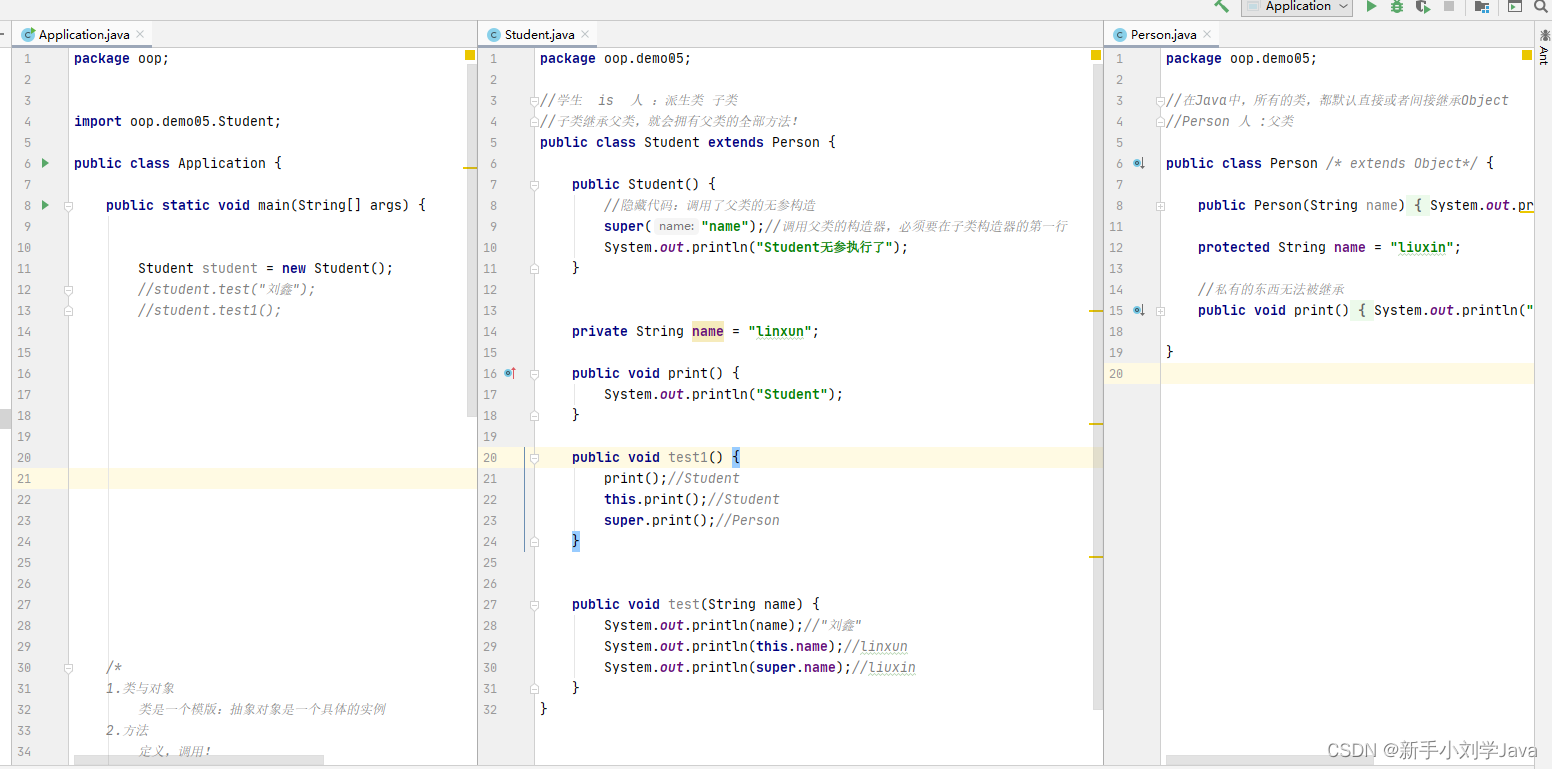Click inspection indicator in Application.java editor corner
The height and width of the screenshot is (769, 1552).
point(470,55)
